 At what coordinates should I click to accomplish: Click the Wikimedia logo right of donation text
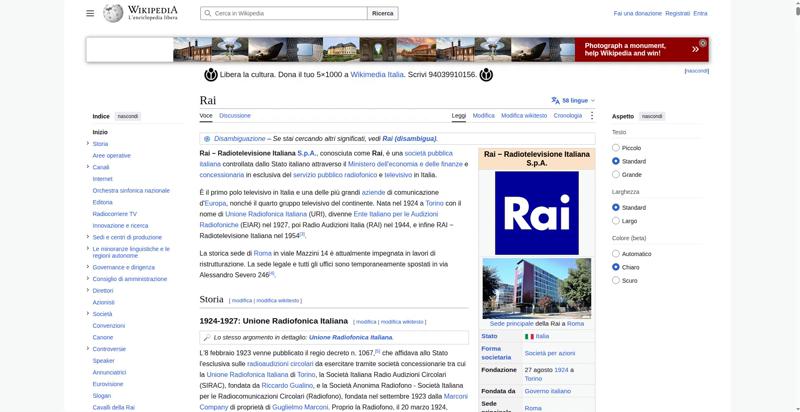pyautogui.click(x=486, y=75)
